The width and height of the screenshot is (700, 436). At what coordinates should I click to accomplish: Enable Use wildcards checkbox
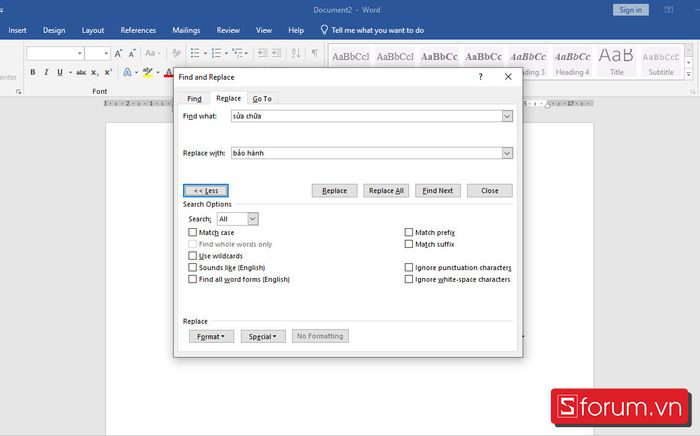192,256
